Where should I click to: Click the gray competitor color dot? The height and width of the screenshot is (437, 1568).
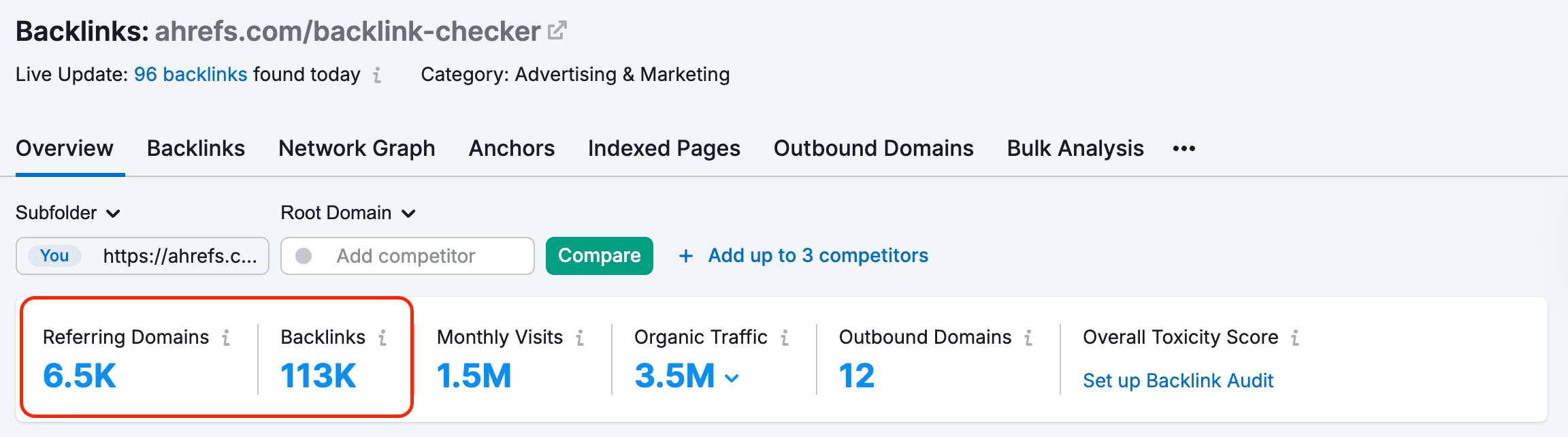304,256
